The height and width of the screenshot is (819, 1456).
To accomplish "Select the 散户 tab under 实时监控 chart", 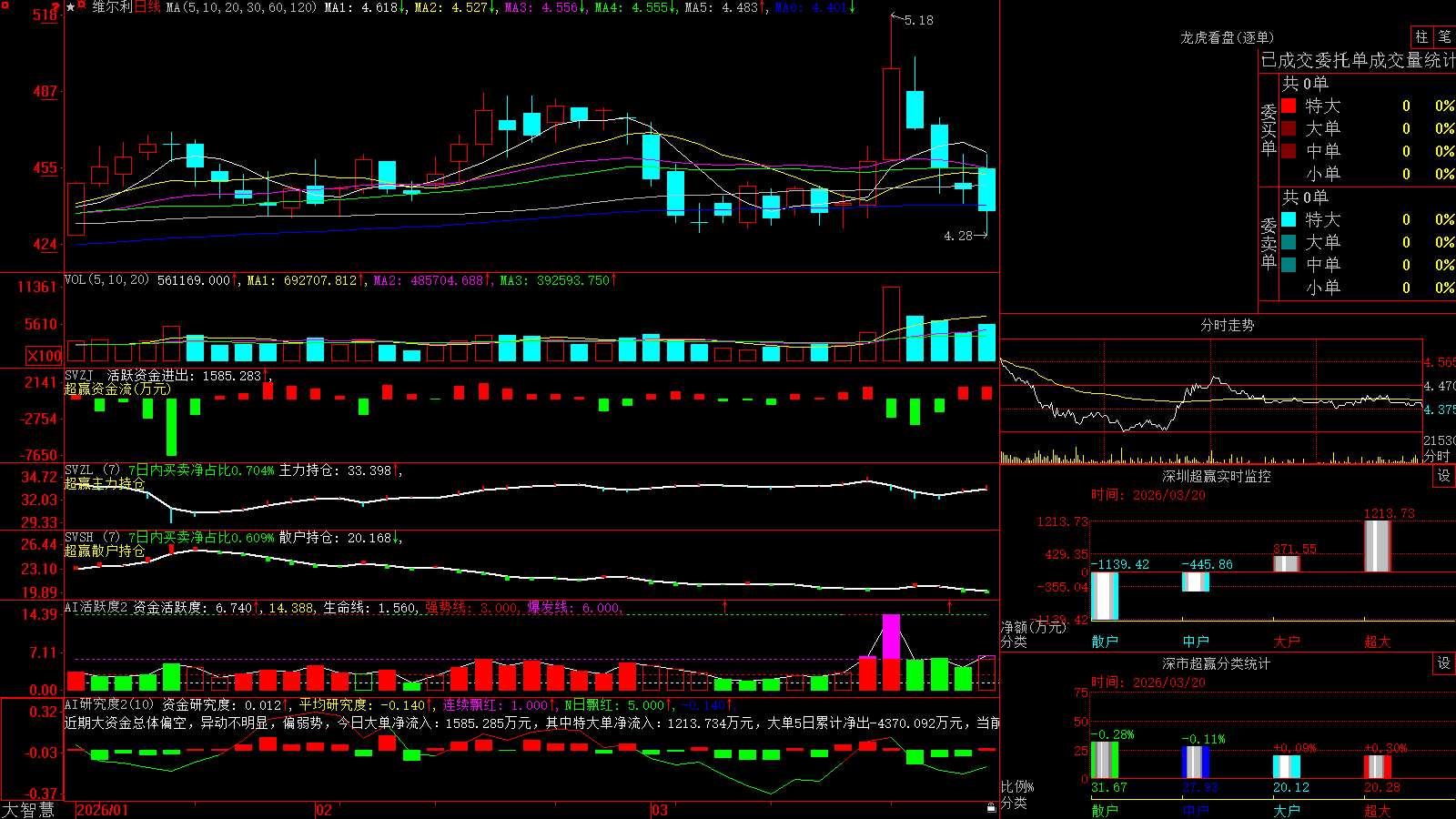I will (1105, 642).
